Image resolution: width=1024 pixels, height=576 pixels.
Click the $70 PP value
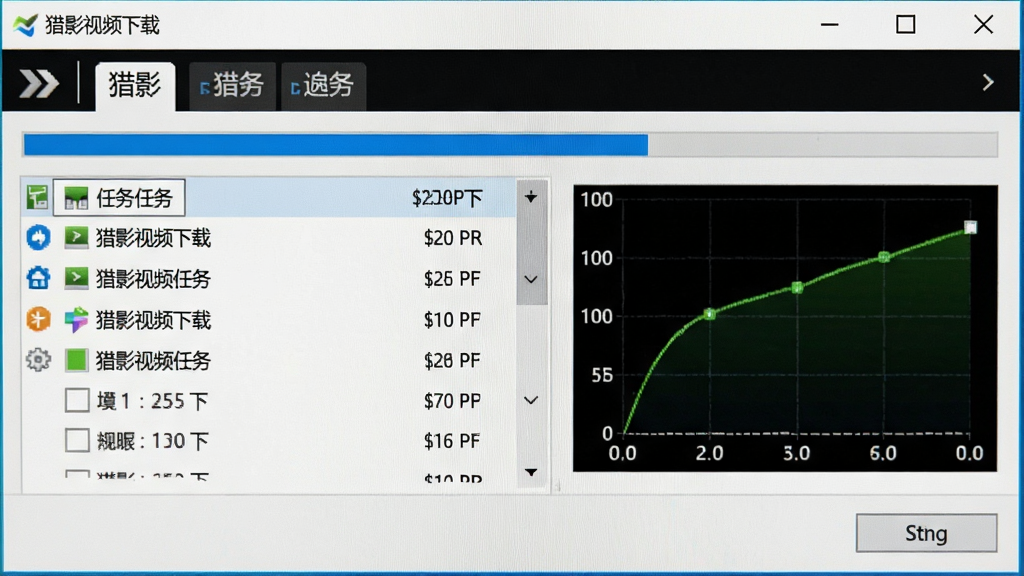[452, 400]
